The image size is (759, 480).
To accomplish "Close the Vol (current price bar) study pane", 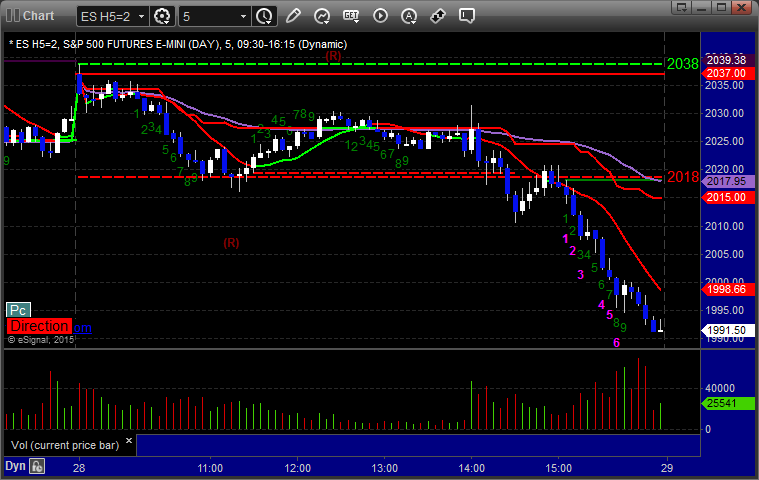I will point(129,440).
